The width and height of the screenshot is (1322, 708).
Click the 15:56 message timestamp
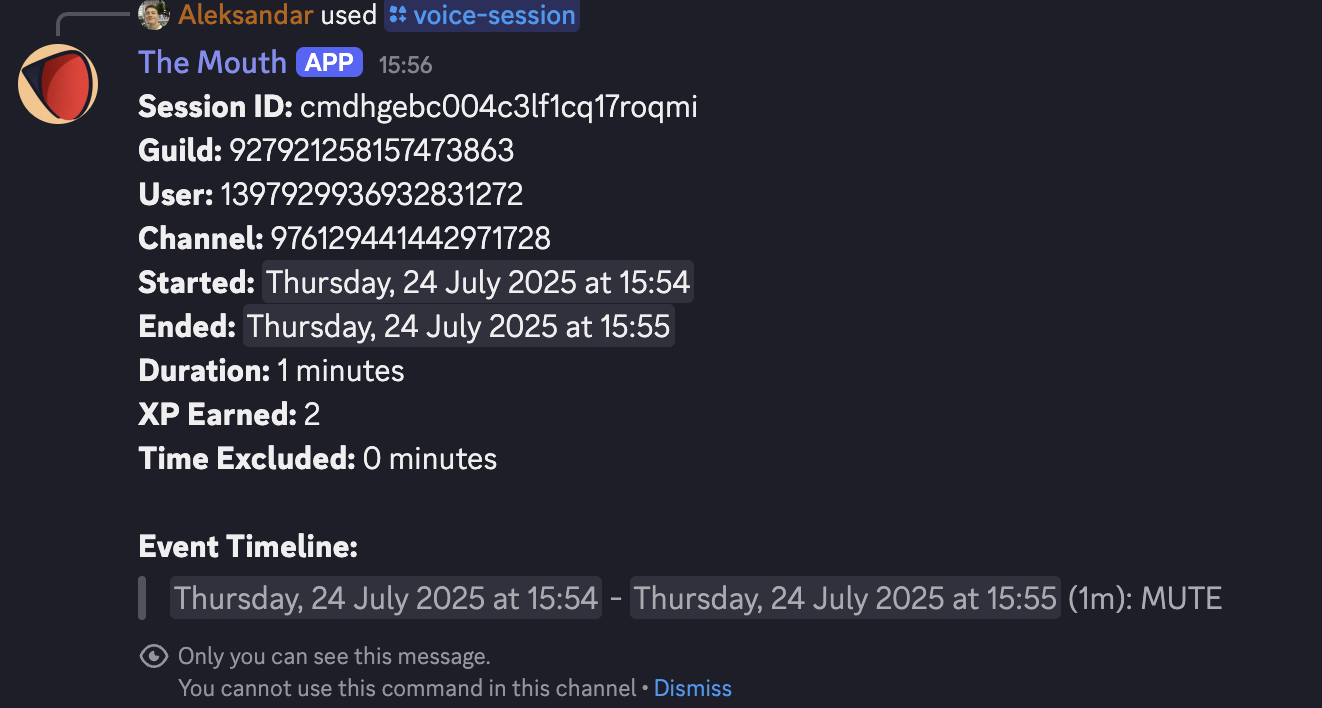click(x=405, y=65)
